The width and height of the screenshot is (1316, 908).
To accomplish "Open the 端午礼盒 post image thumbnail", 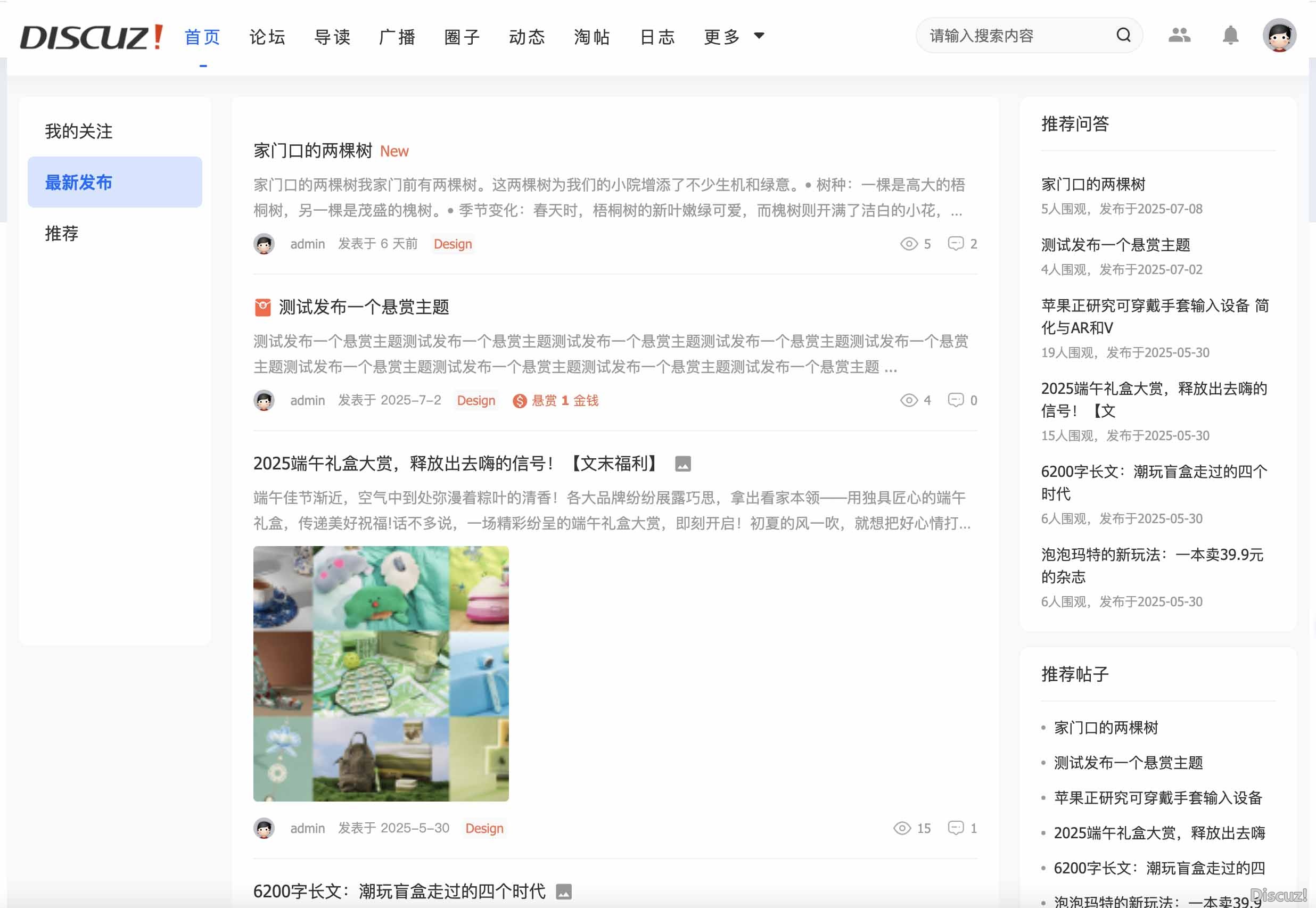I will (381, 673).
